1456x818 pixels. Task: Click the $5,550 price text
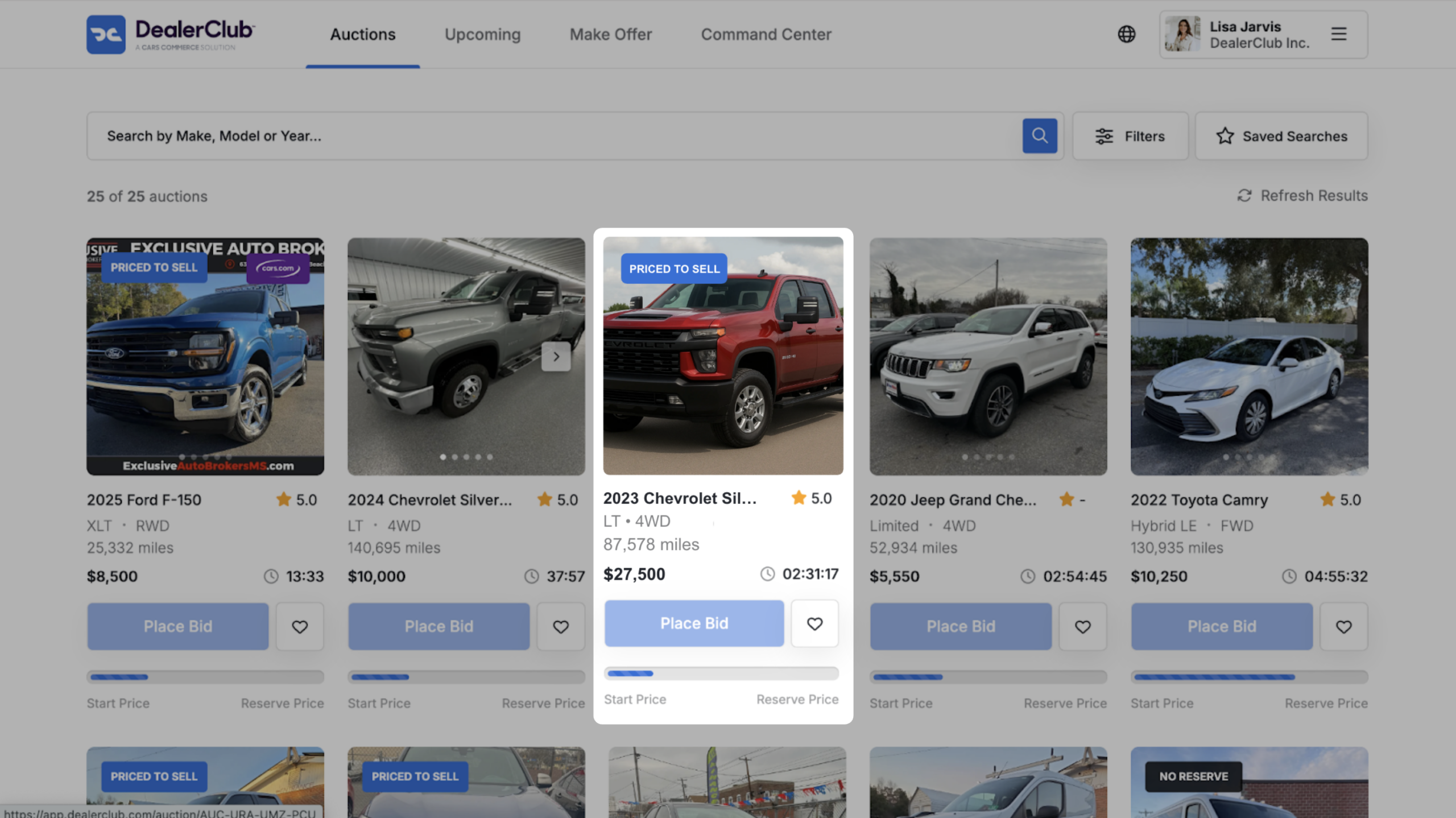click(894, 576)
